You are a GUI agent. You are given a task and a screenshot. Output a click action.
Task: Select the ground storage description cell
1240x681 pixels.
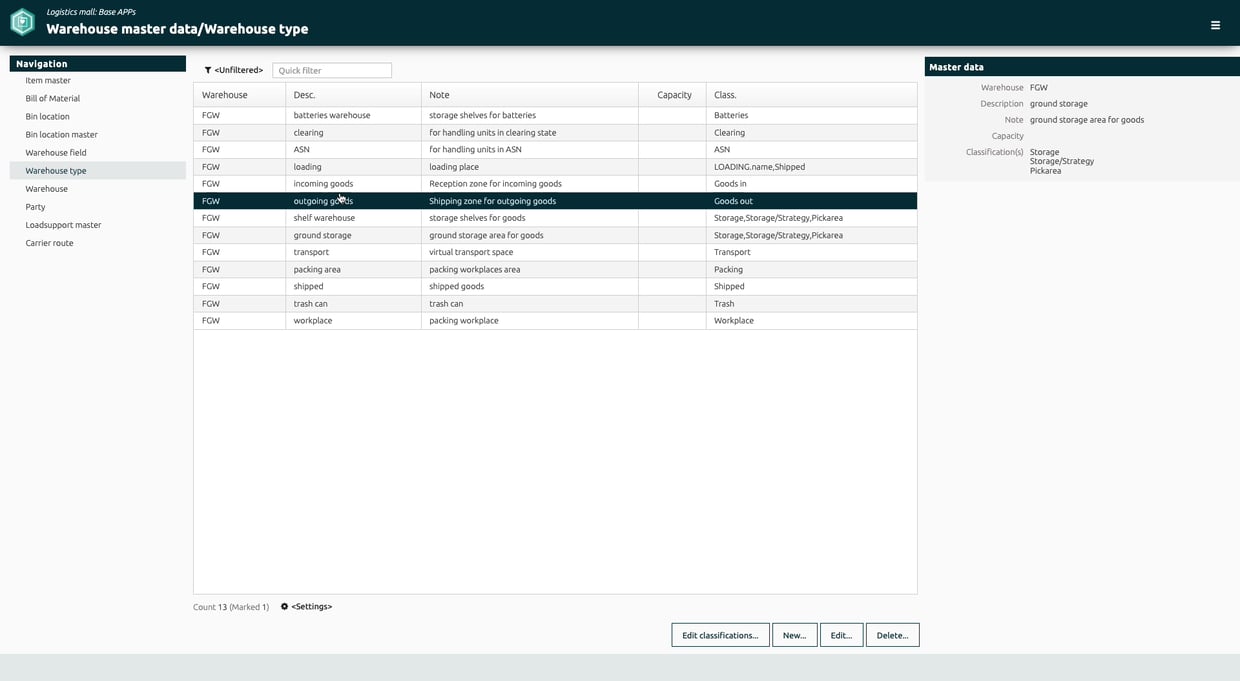[353, 235]
